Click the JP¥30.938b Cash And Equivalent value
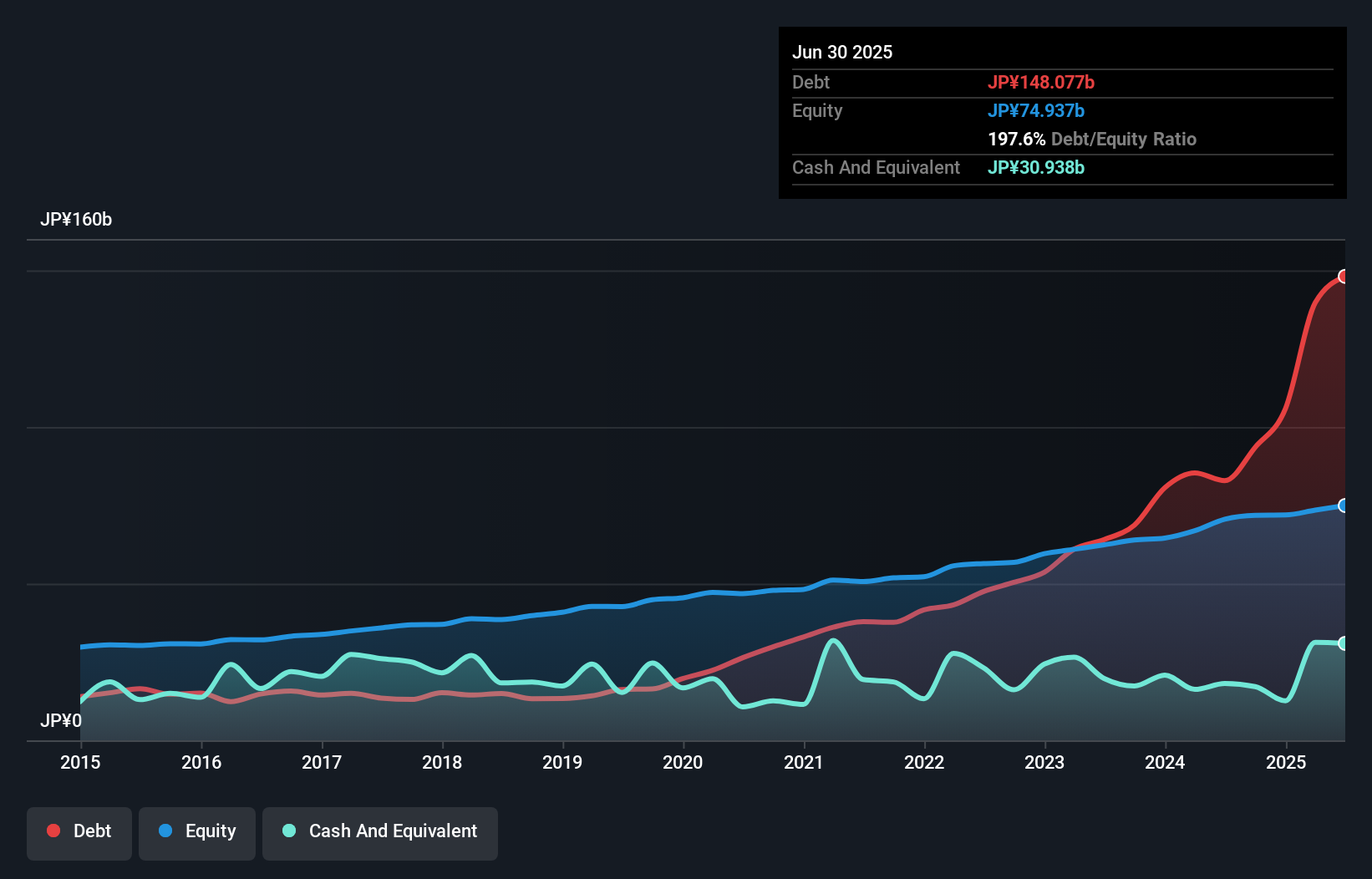1372x879 pixels. [x=1036, y=167]
